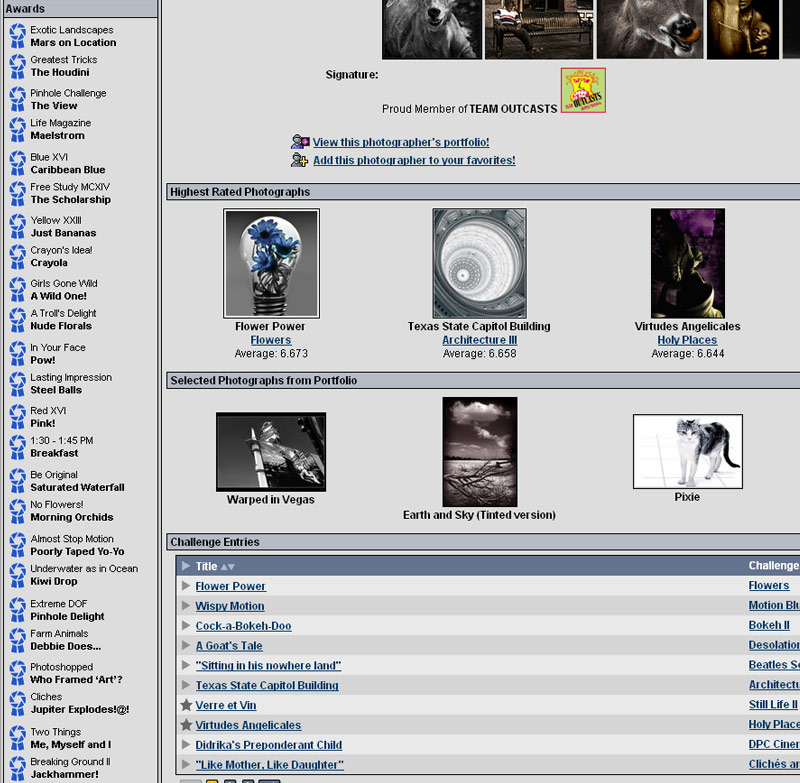Open the Earth and Sky tinted thumbnail
Screen dimensions: 800x783
pyautogui.click(x=480, y=452)
